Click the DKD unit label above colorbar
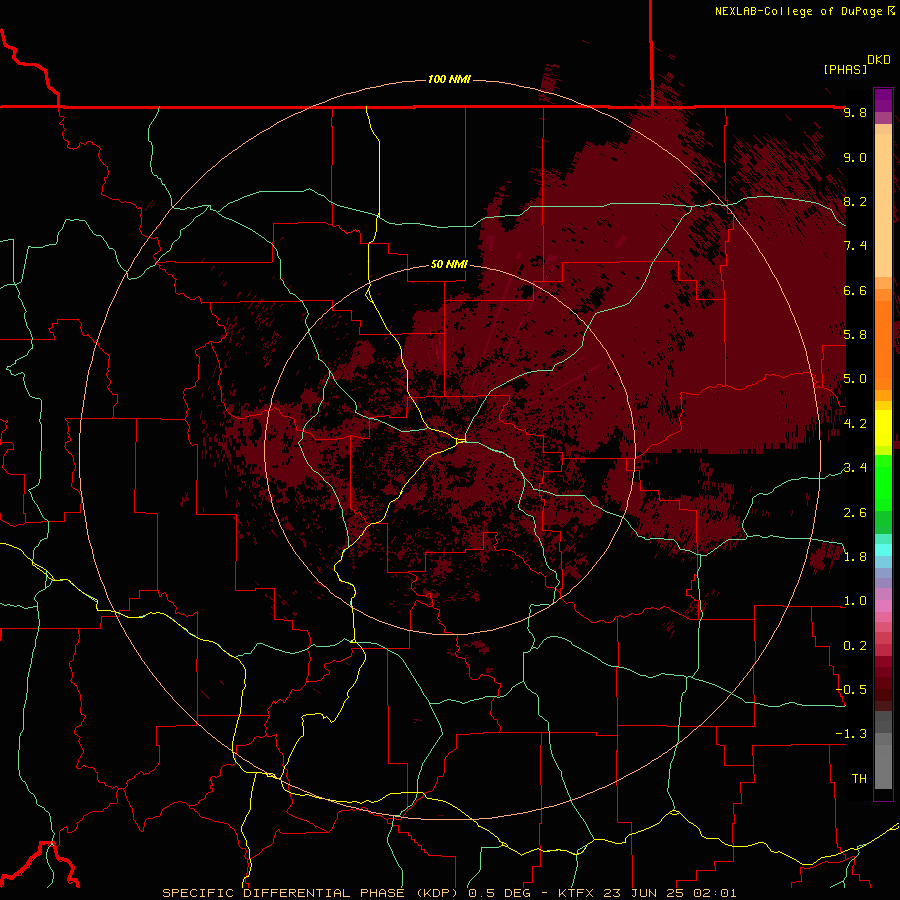This screenshot has width=900, height=900. (x=879, y=60)
